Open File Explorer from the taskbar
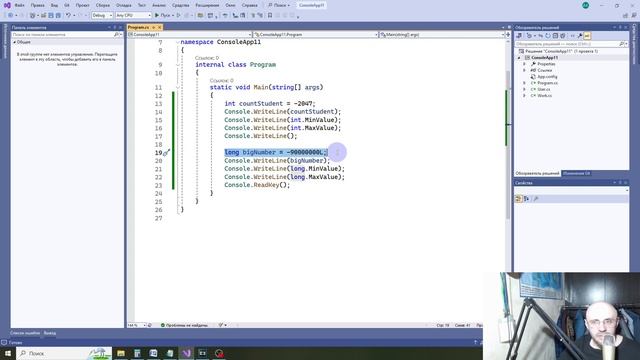 click(x=121, y=353)
